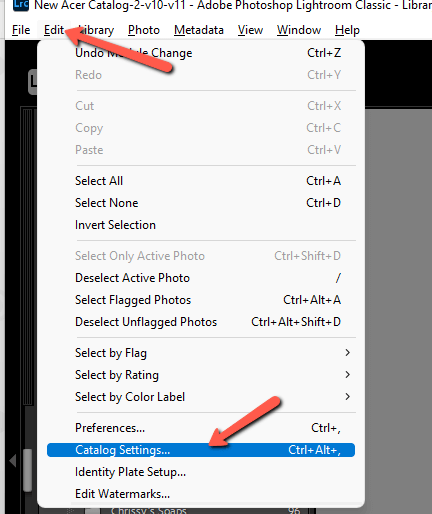
Task: Choose Select None menu entry
Action: coord(201,203)
